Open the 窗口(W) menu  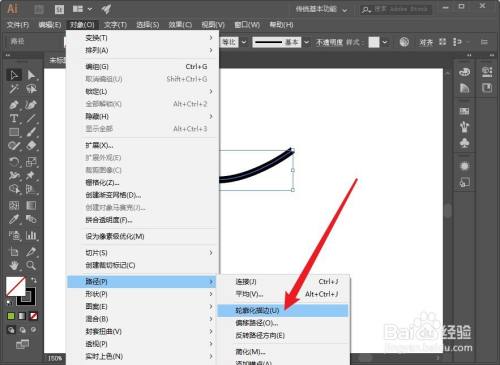click(247, 25)
